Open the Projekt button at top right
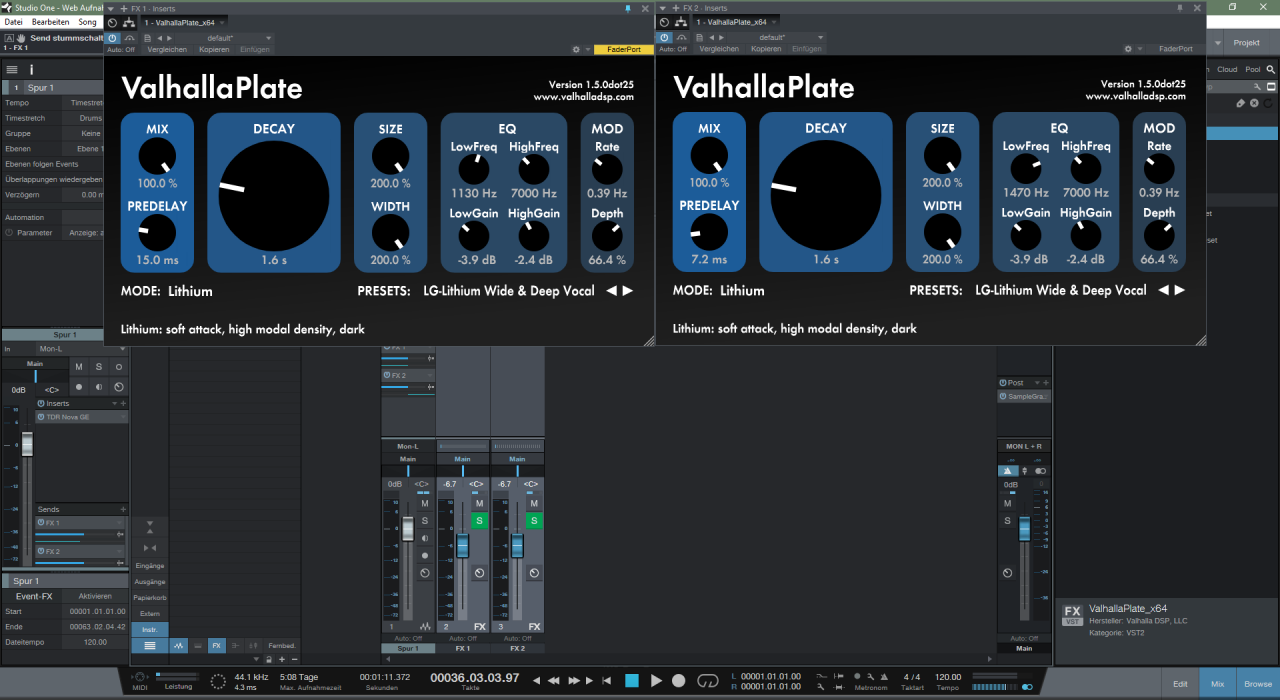The image size is (1280, 700). tap(1246, 43)
